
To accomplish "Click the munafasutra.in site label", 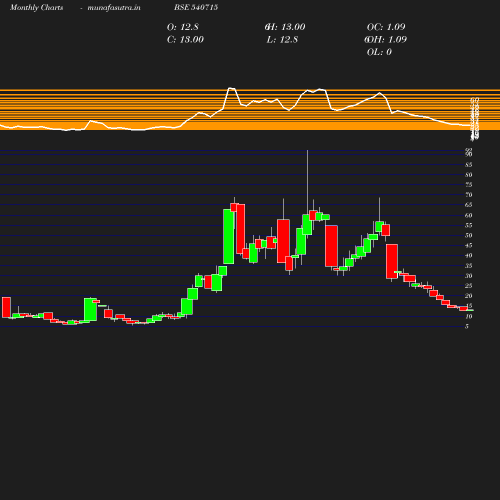I will click(114, 8).
